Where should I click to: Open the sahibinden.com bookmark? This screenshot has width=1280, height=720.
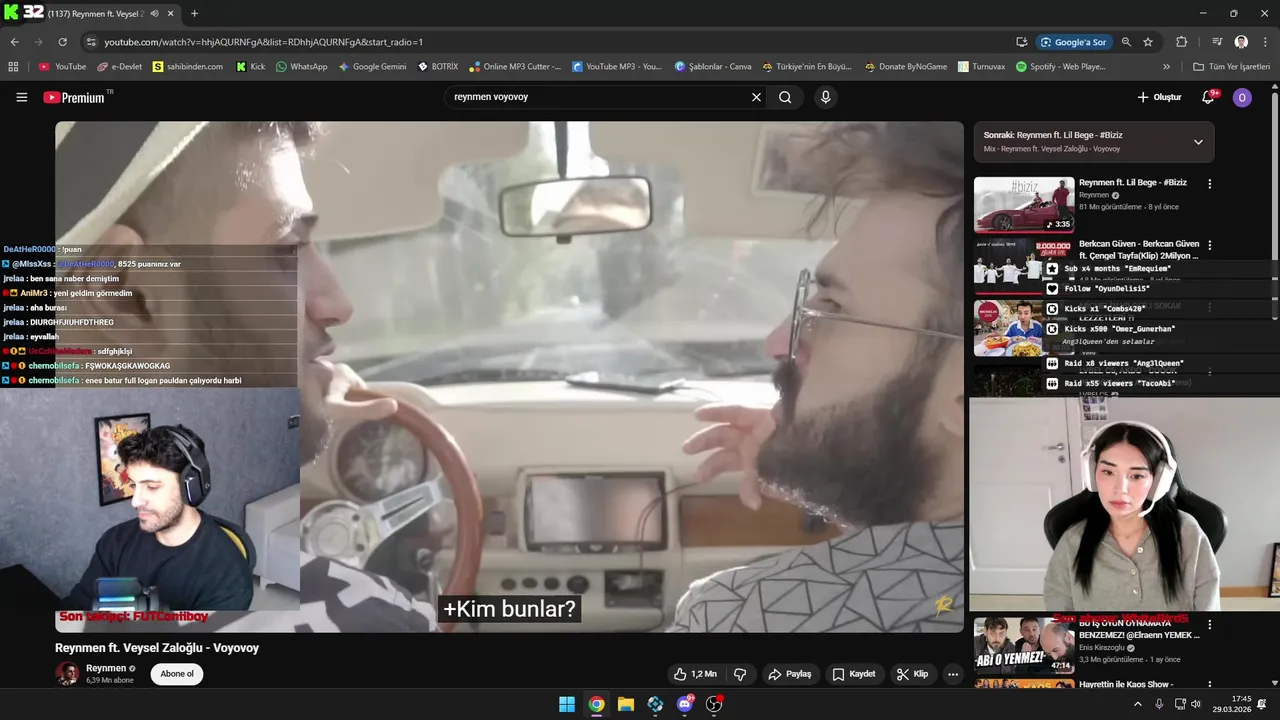[x=188, y=67]
